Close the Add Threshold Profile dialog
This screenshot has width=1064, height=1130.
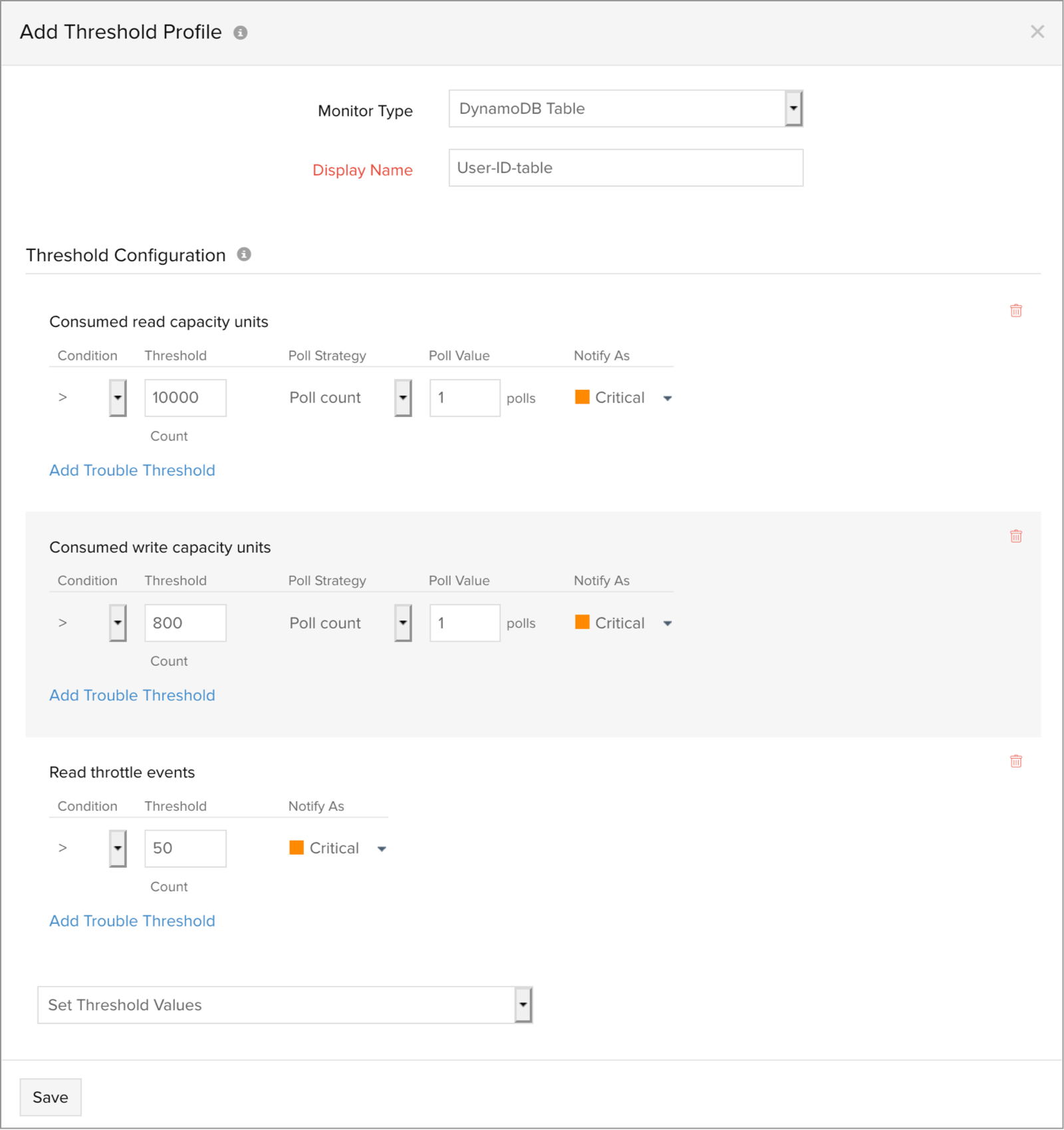[x=1037, y=31]
